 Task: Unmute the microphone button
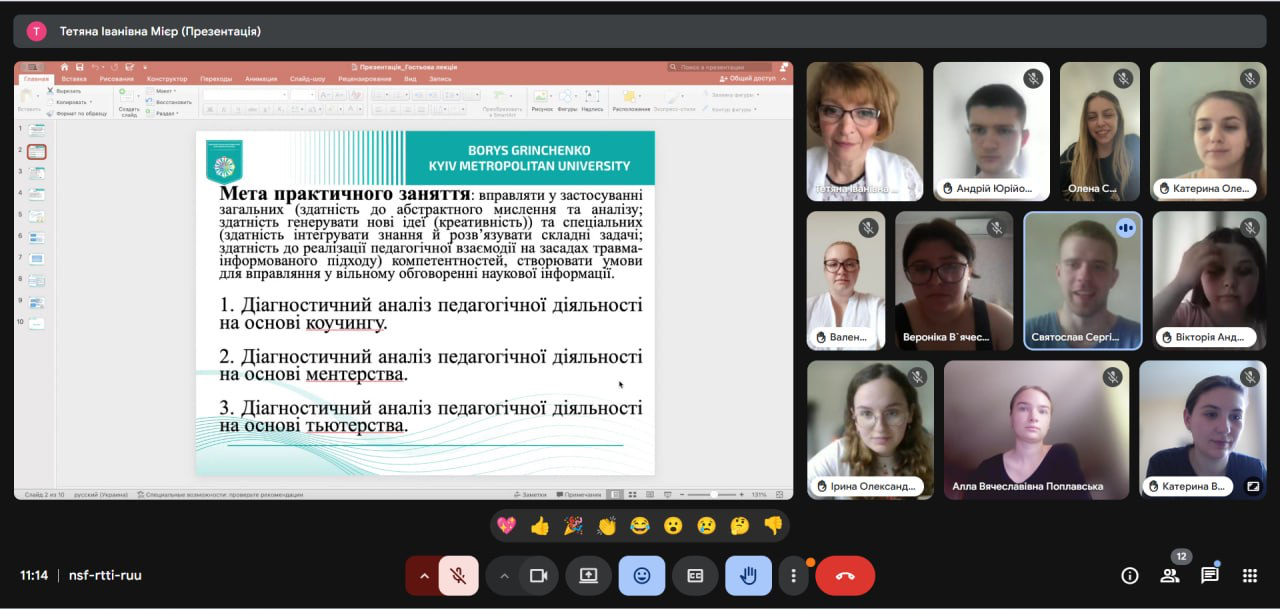(x=458, y=576)
